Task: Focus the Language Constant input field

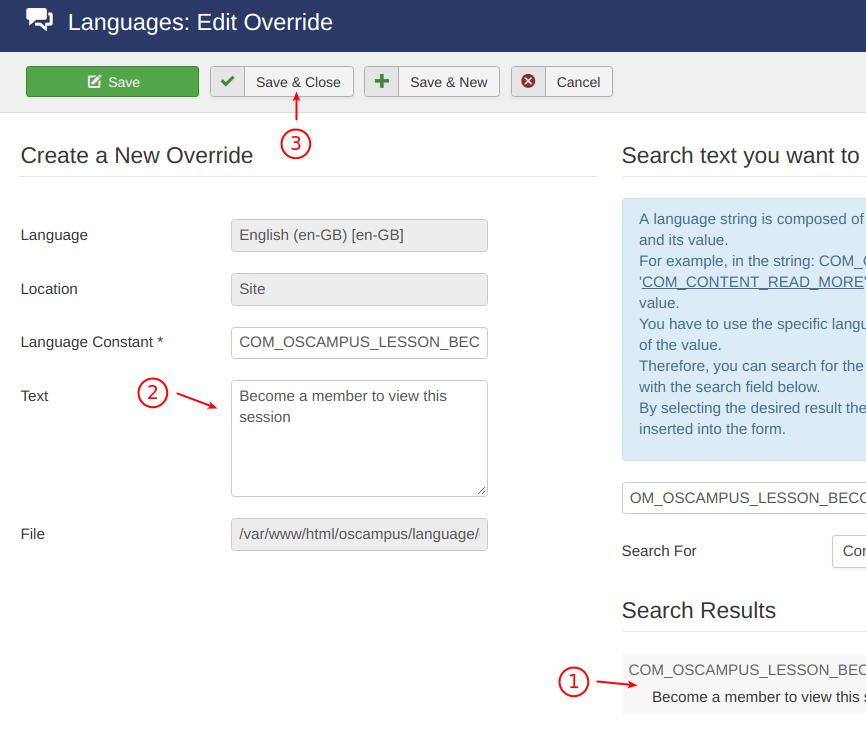Action: 359,342
